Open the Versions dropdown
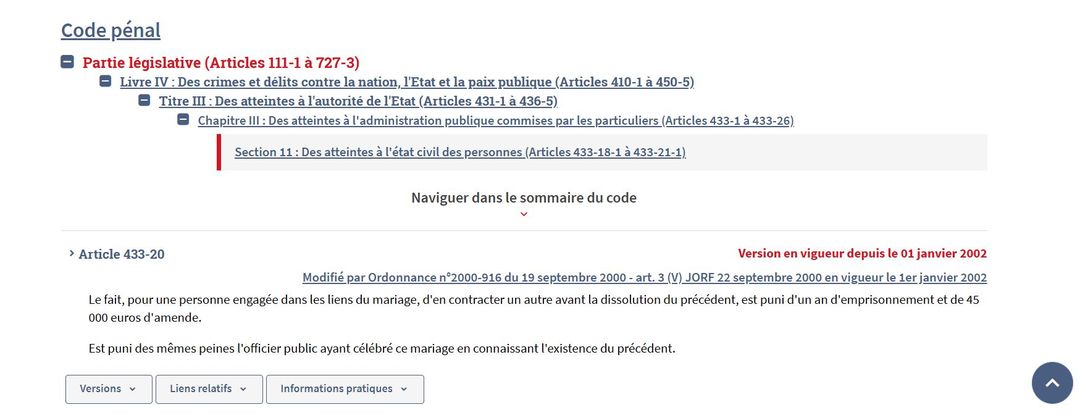Screen dimensions: 1080x415 tap(108, 389)
